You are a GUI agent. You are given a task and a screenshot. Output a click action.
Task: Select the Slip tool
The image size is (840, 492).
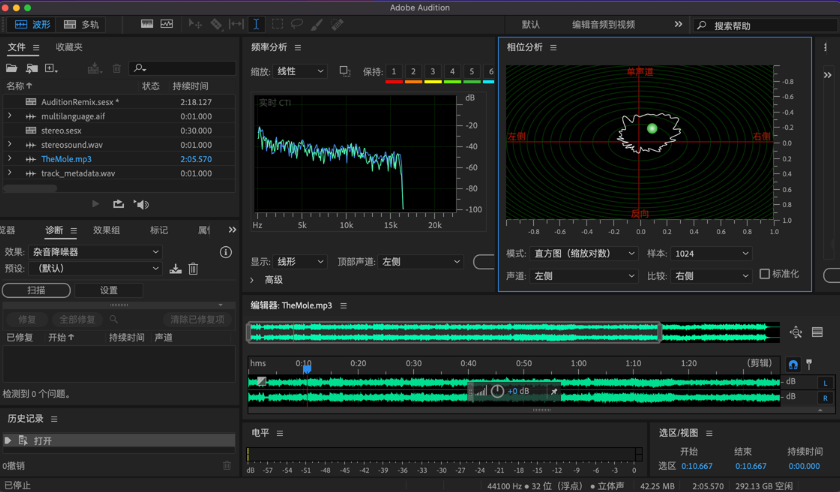tap(236, 24)
